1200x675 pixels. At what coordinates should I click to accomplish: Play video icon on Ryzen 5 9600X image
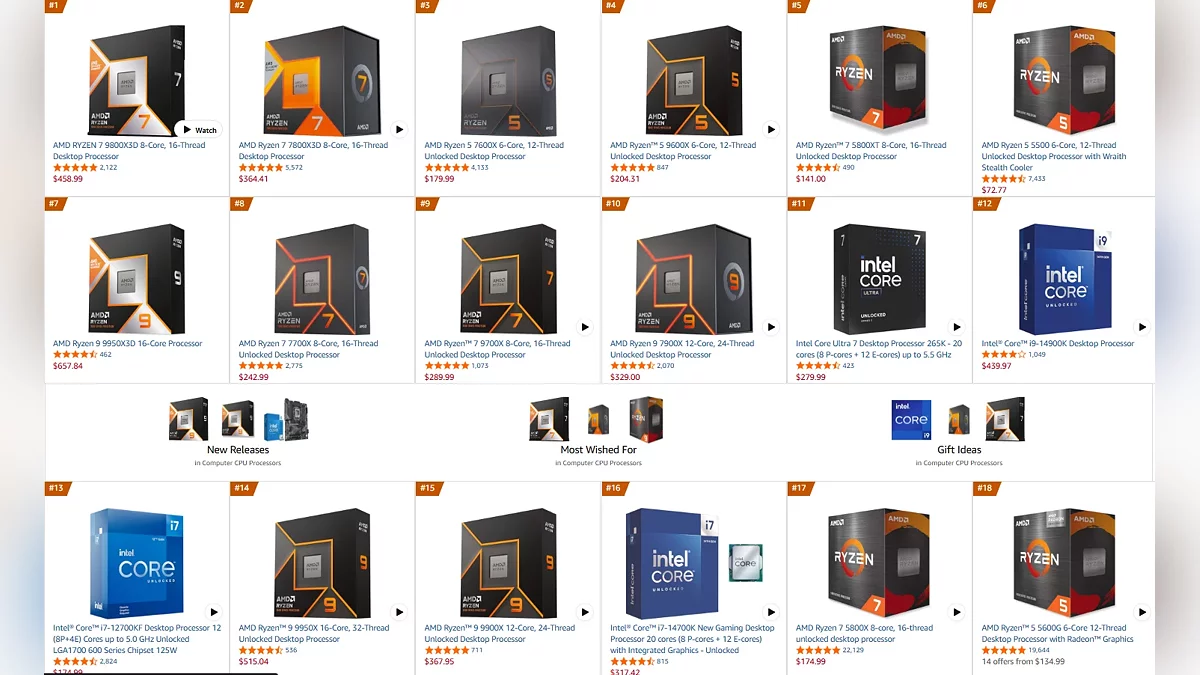(771, 129)
